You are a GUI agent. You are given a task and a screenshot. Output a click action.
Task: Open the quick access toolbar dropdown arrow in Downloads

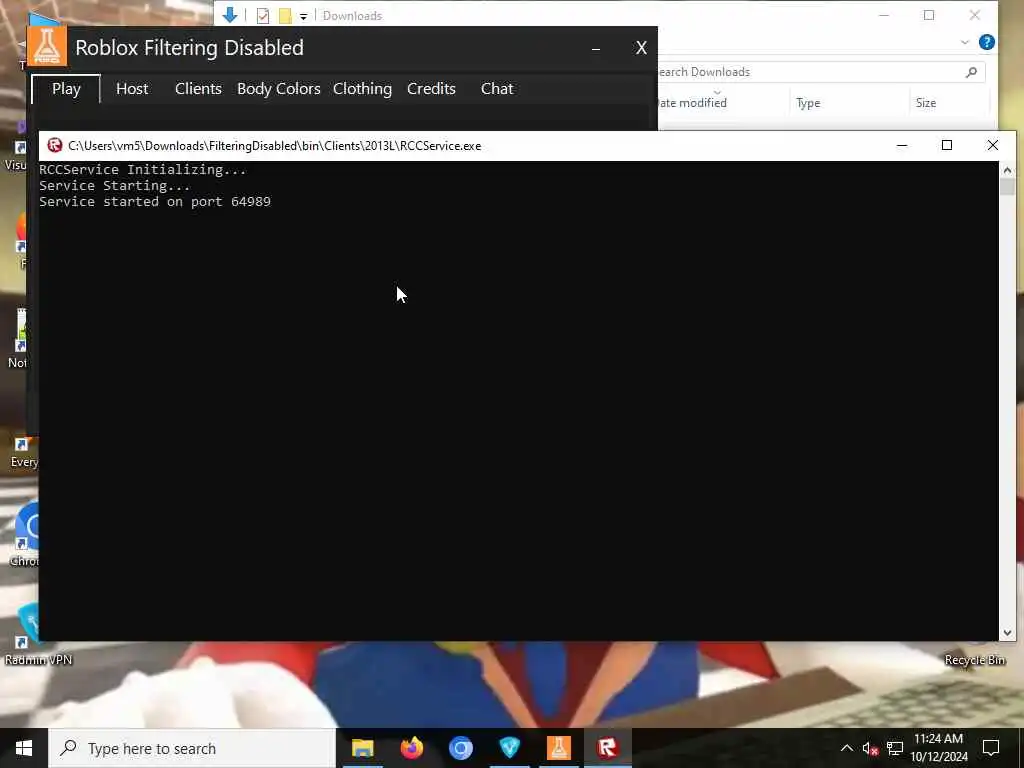tap(304, 16)
